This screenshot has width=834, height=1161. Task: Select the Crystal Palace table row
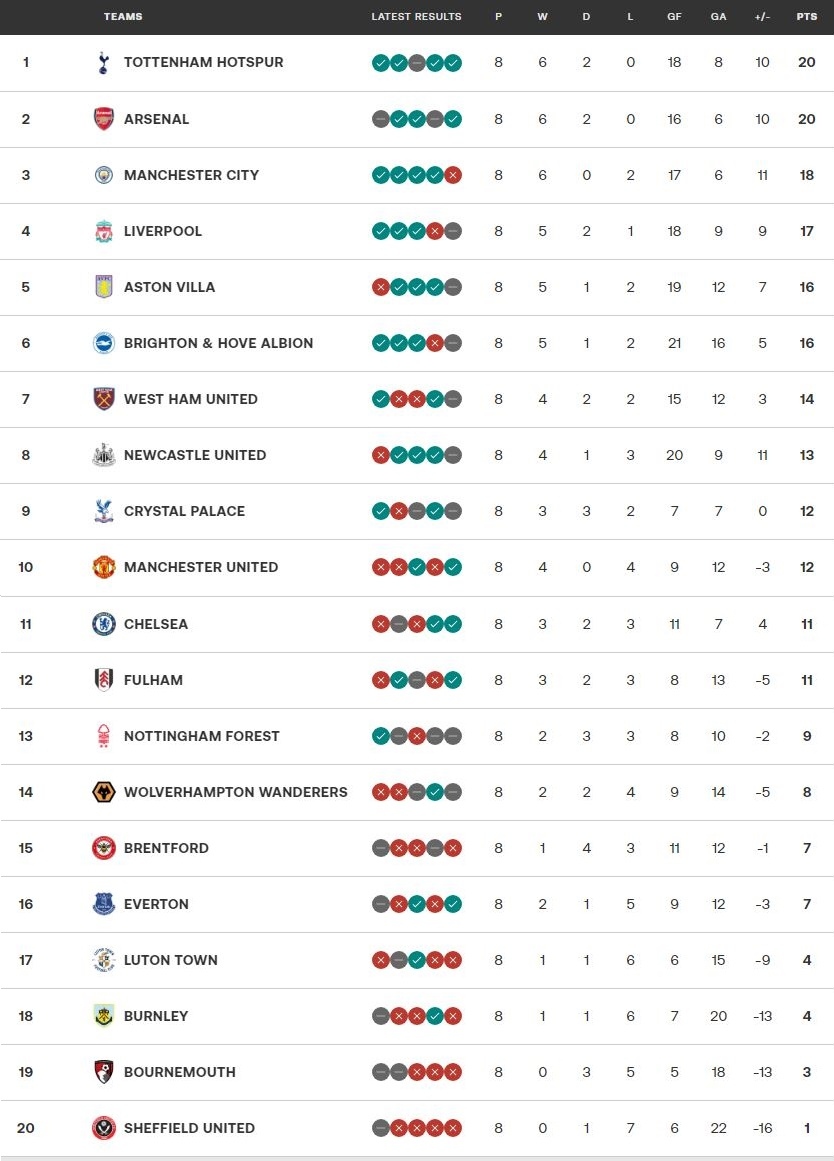pyautogui.click(x=417, y=512)
